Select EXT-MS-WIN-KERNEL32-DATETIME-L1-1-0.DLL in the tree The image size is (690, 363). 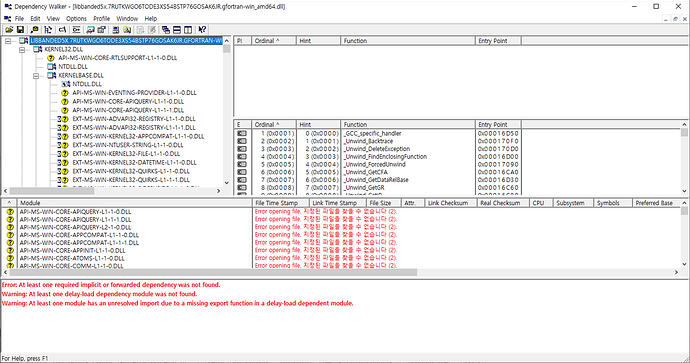(135, 162)
